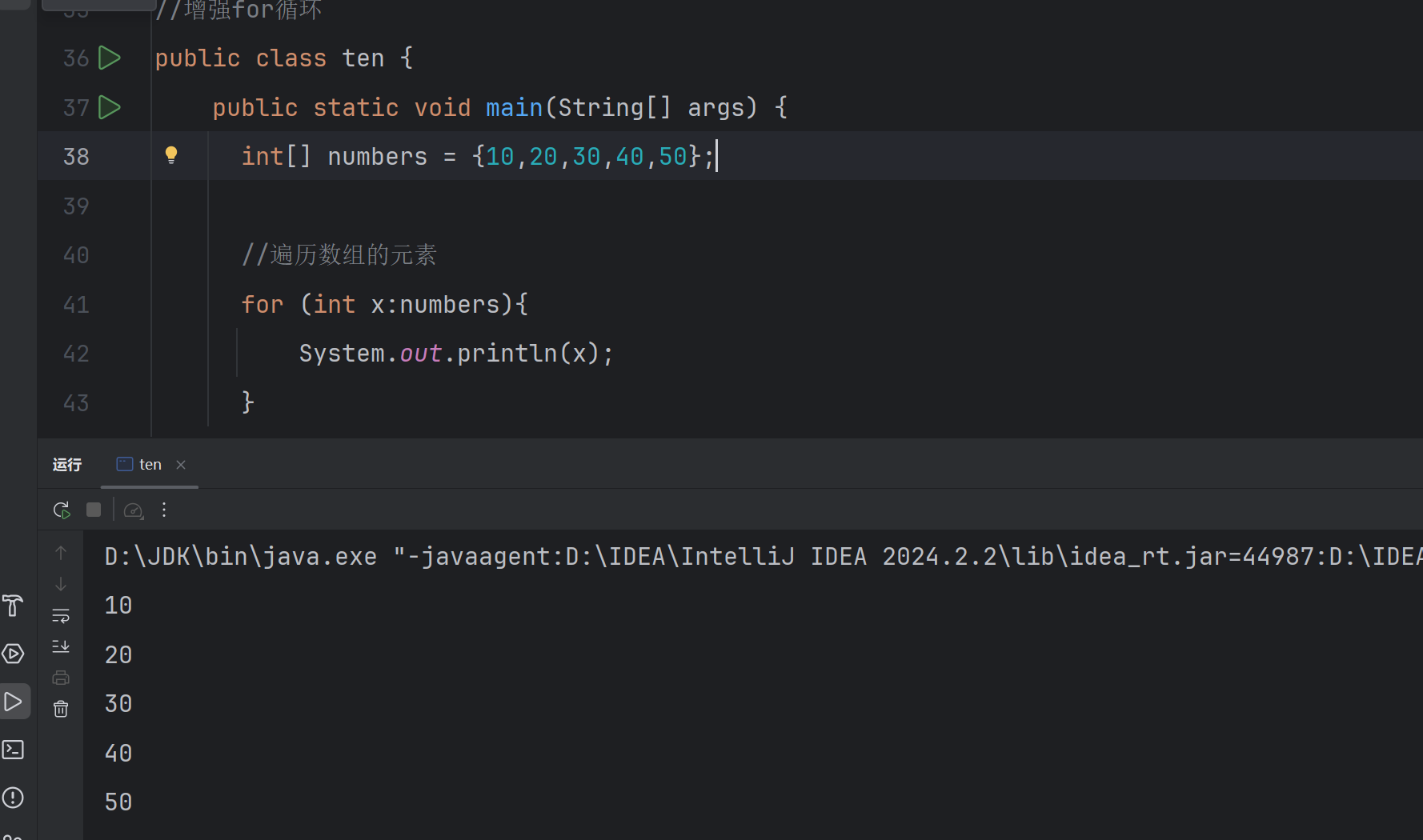Open the Terminal tool window
The image size is (1423, 840).
pos(14,750)
